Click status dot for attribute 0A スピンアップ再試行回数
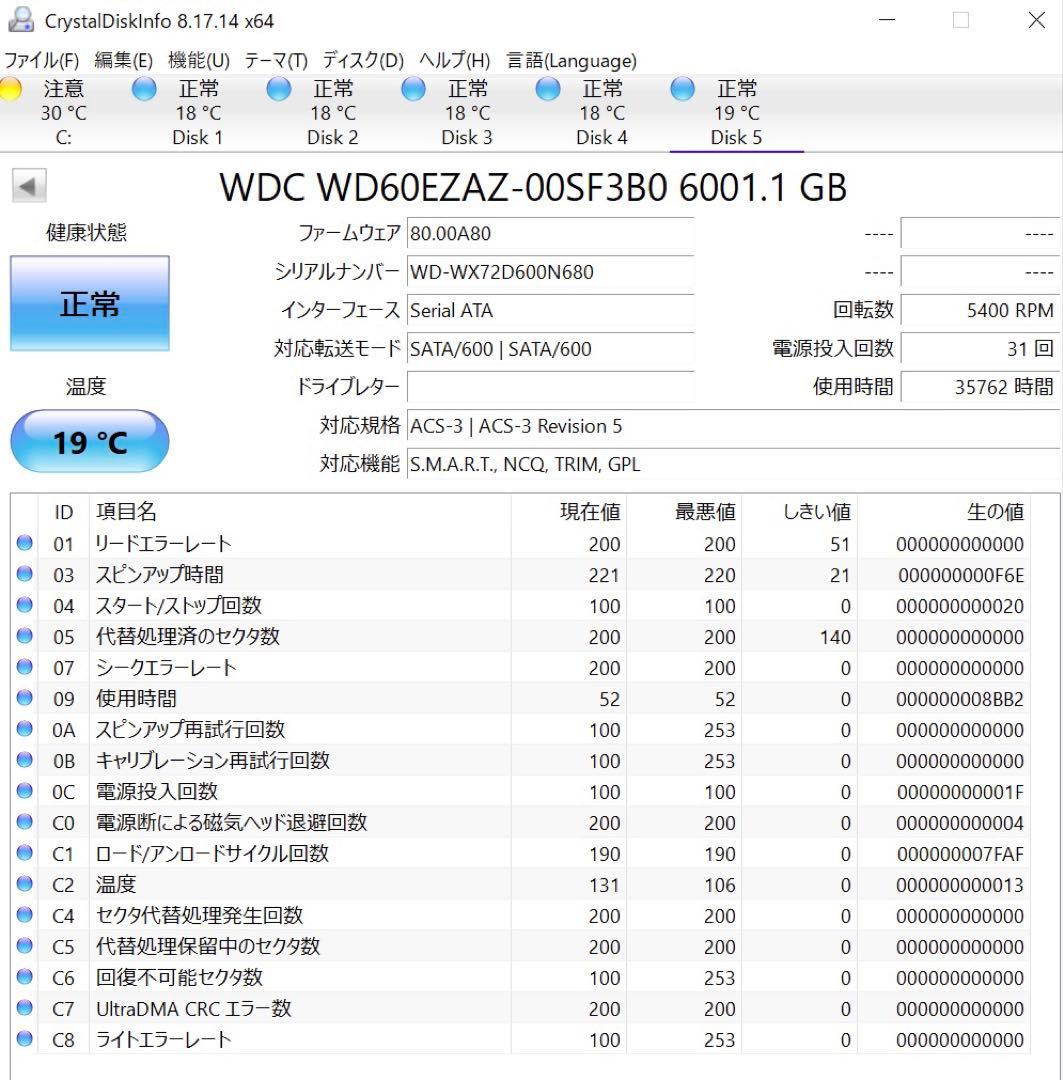 [25, 729]
